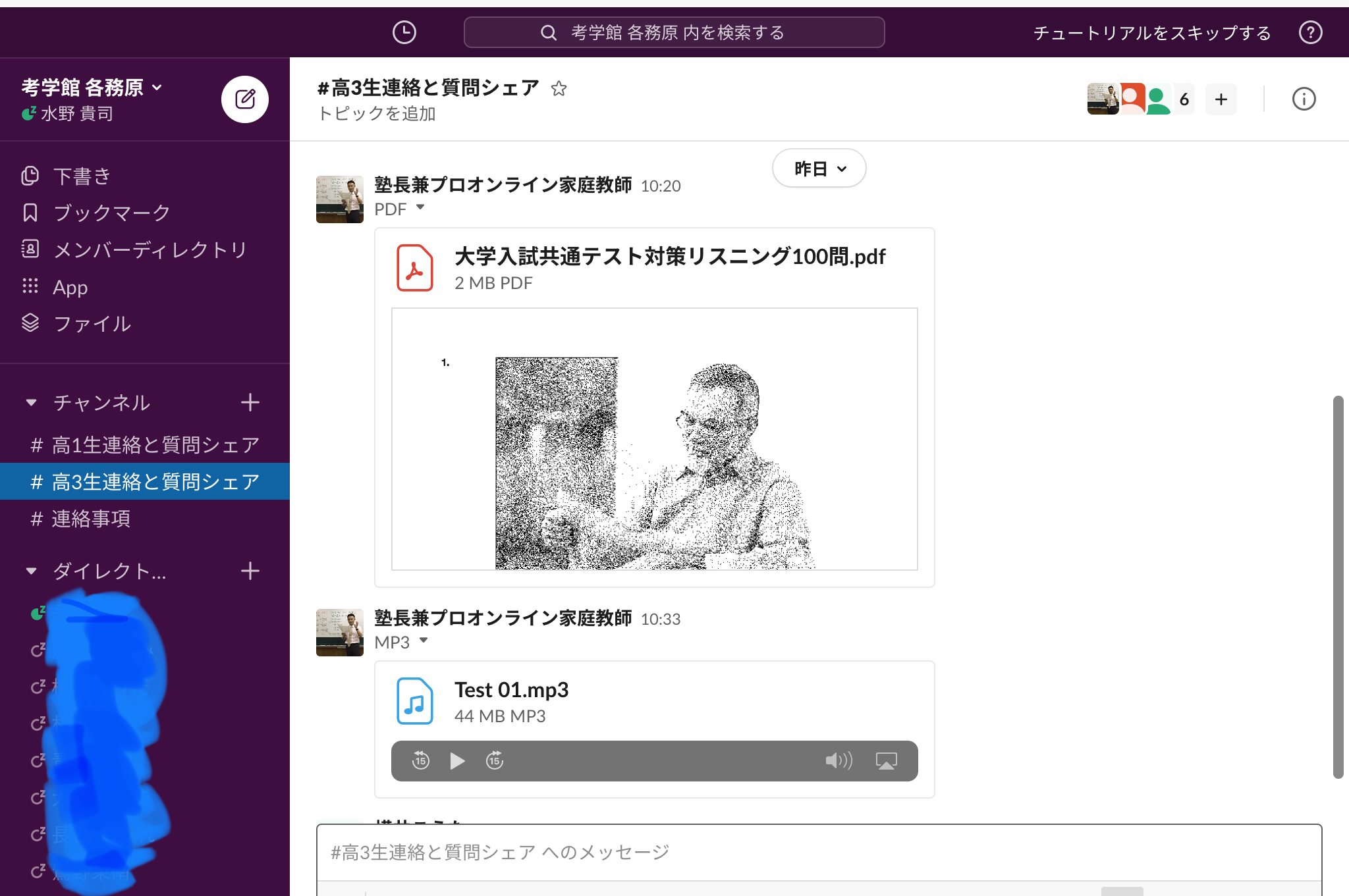Open the Test 01.mp3 file
This screenshot has height=896, width=1349.
click(511, 689)
